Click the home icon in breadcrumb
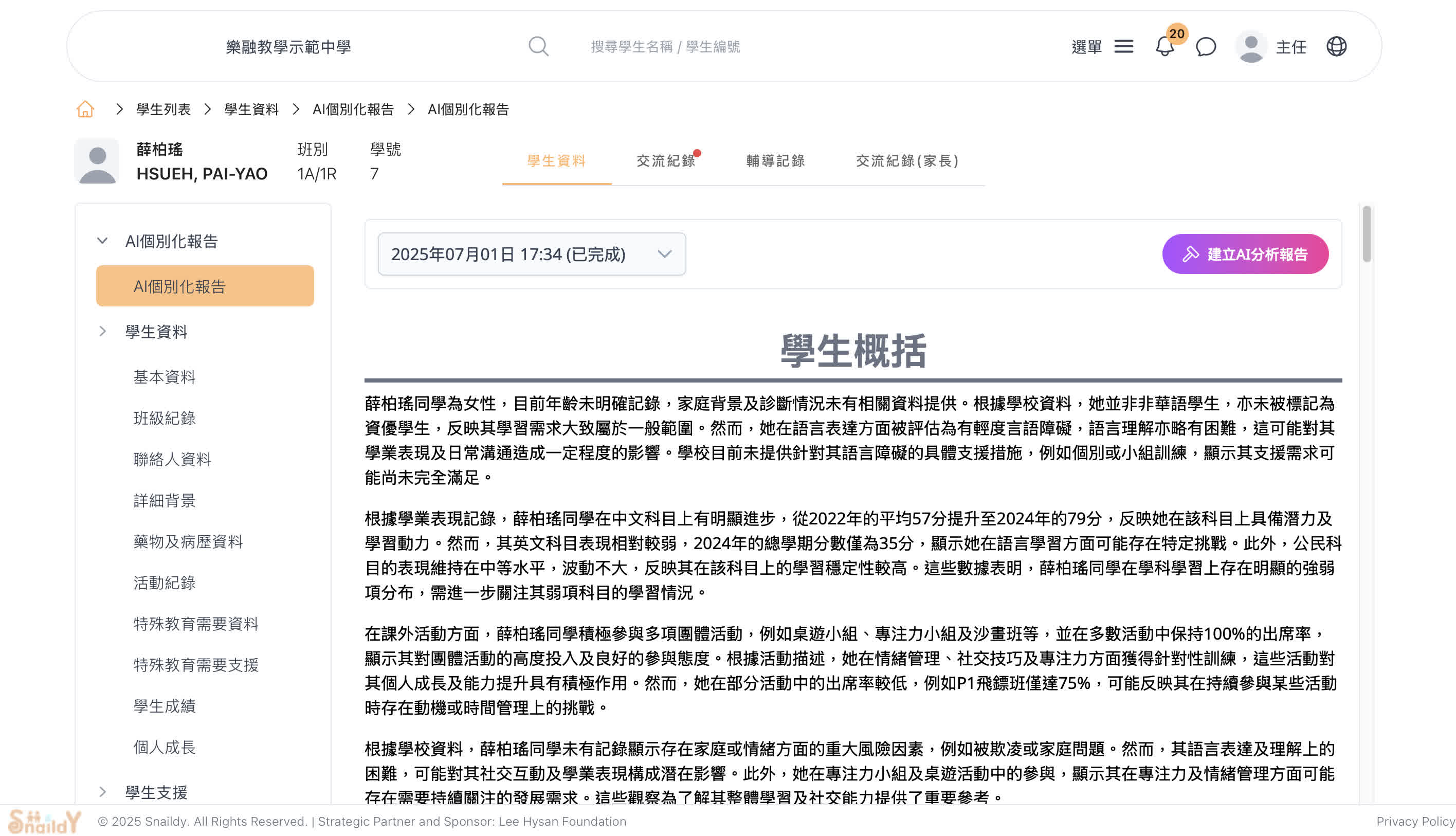Viewport: 1456px width, 836px height. point(85,109)
